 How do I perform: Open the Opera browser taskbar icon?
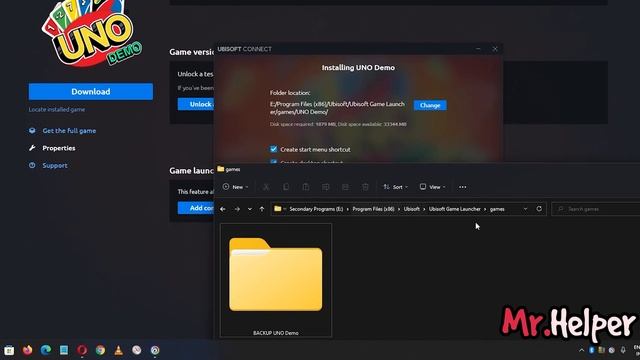pyautogui.click(x=82, y=350)
